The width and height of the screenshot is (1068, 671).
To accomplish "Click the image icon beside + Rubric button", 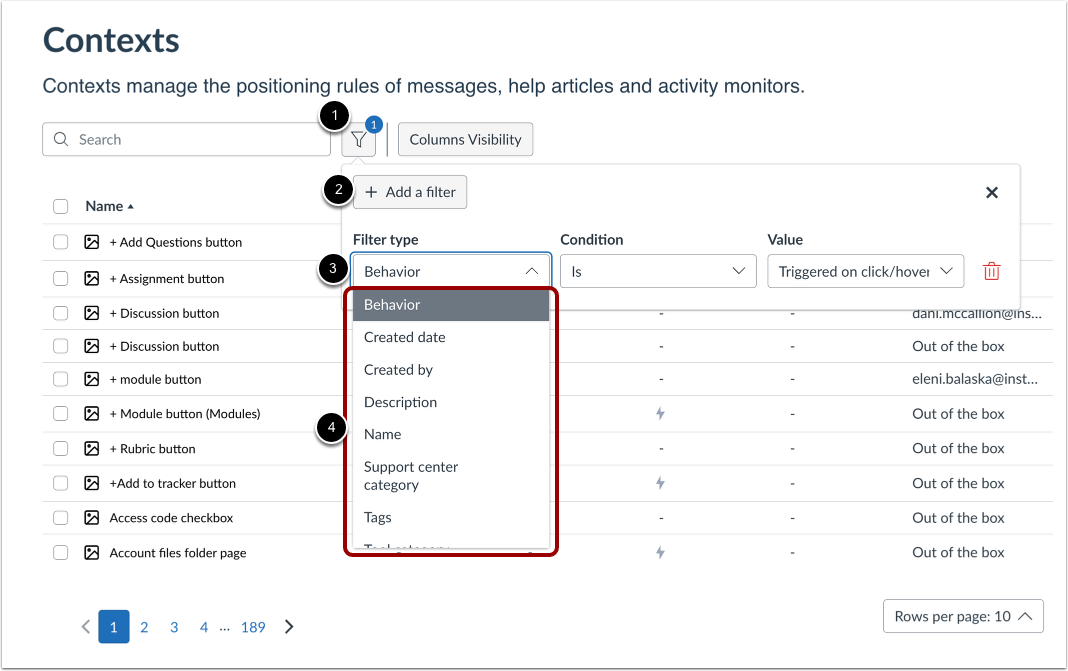I will pyautogui.click(x=90, y=448).
